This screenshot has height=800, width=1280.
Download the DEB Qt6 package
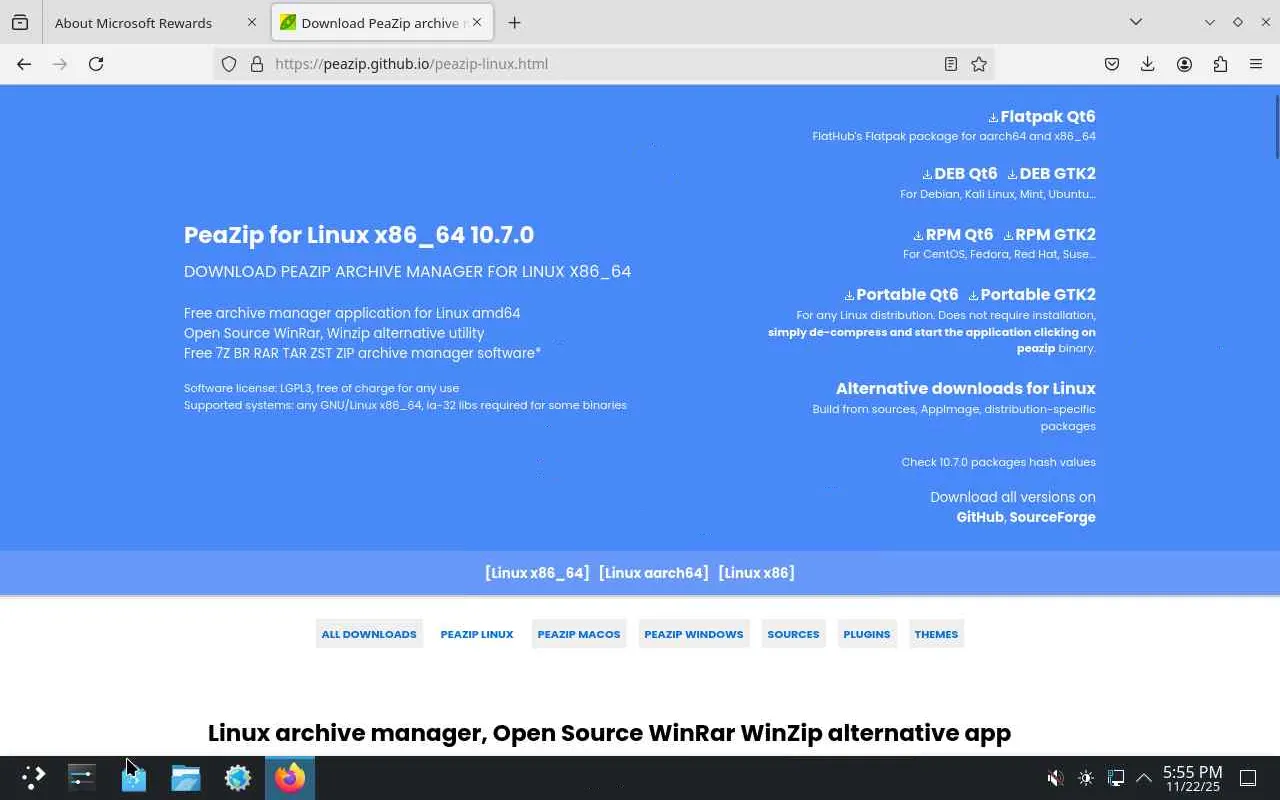pyautogui.click(x=959, y=174)
